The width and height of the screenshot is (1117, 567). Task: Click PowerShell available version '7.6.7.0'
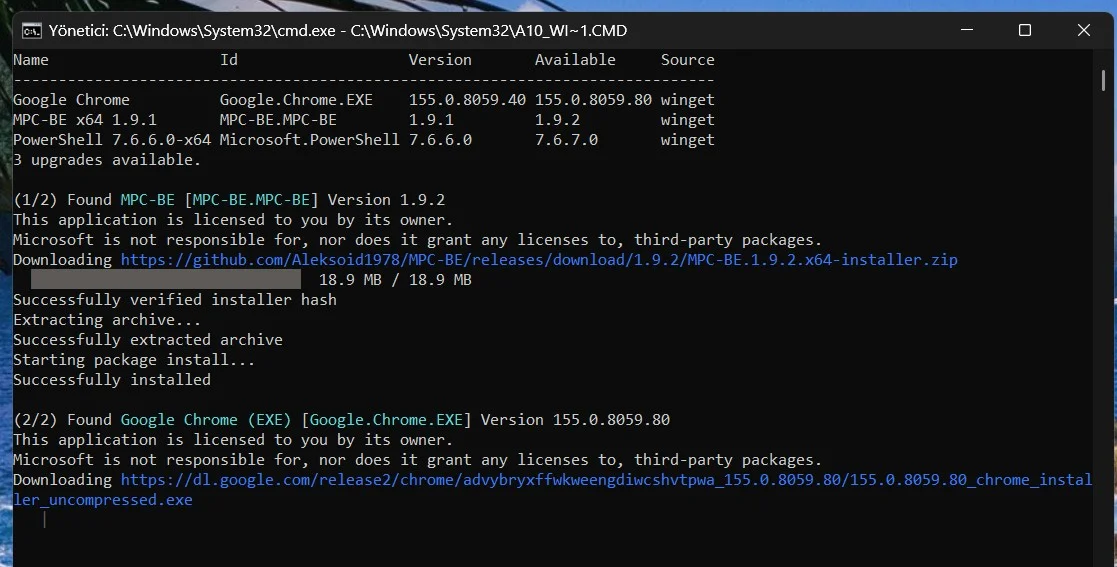pyautogui.click(x=566, y=140)
